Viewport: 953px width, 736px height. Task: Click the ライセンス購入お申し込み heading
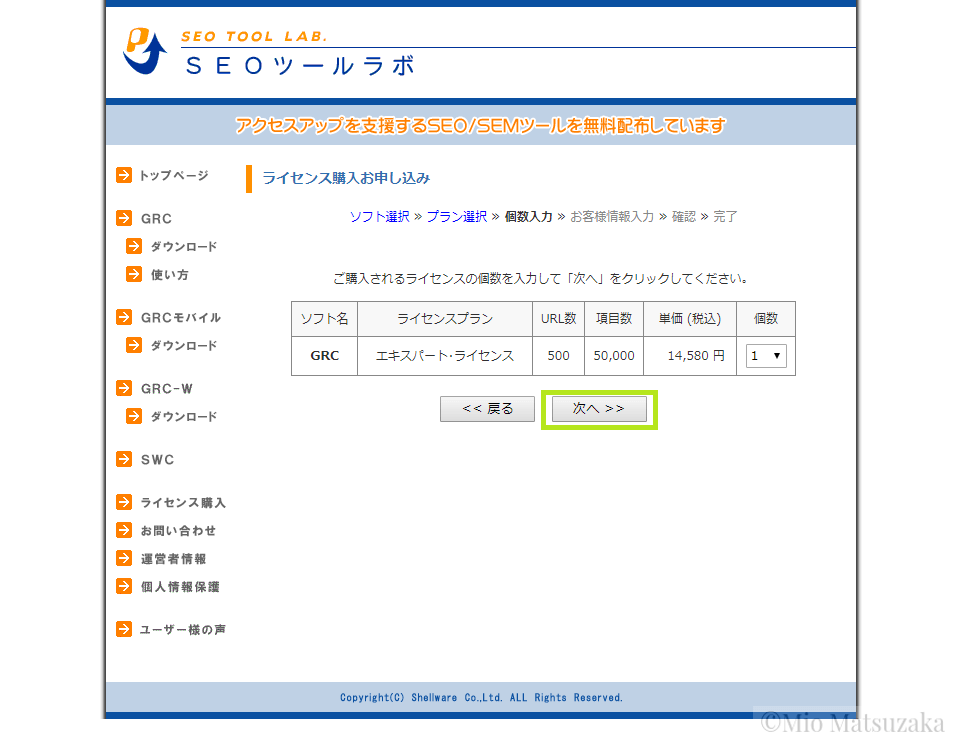[x=346, y=178]
